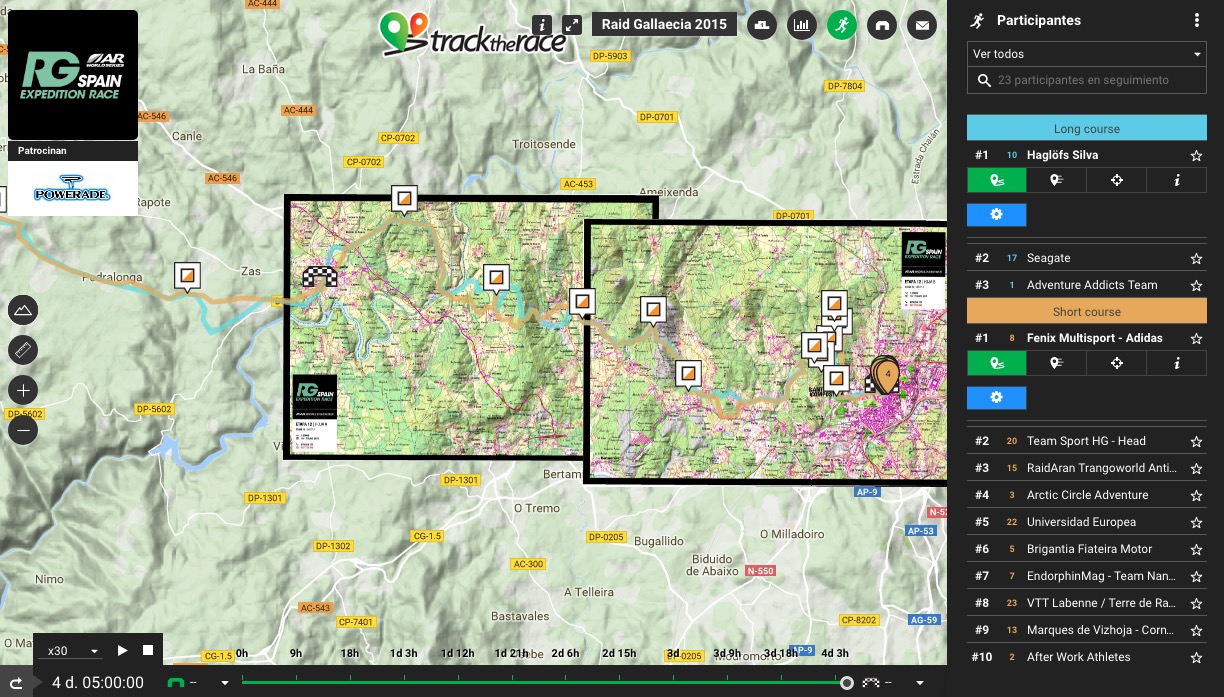The height and width of the screenshot is (697, 1224).
Task: Select the Short course section header
Action: pyautogui.click(x=1086, y=312)
